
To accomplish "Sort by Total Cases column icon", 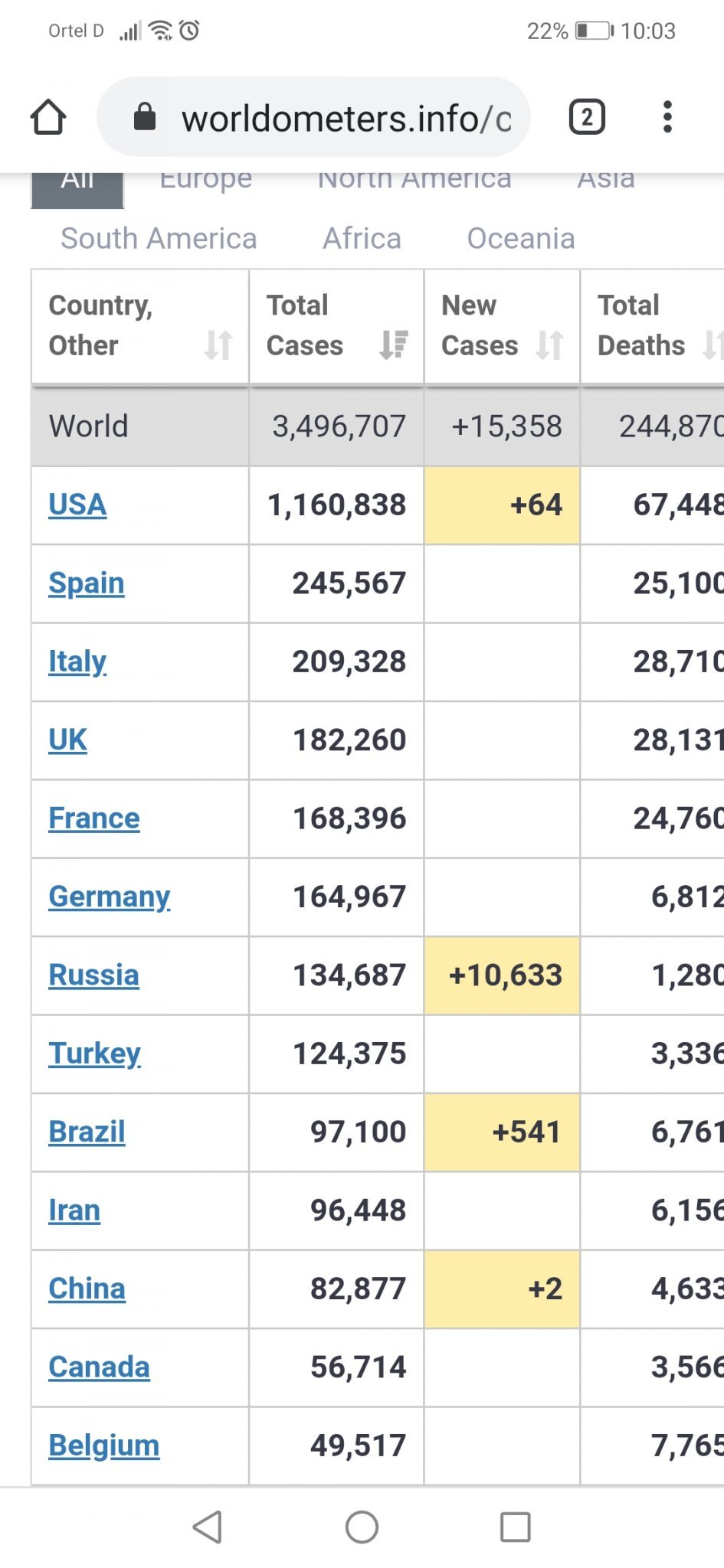I will click(x=394, y=345).
